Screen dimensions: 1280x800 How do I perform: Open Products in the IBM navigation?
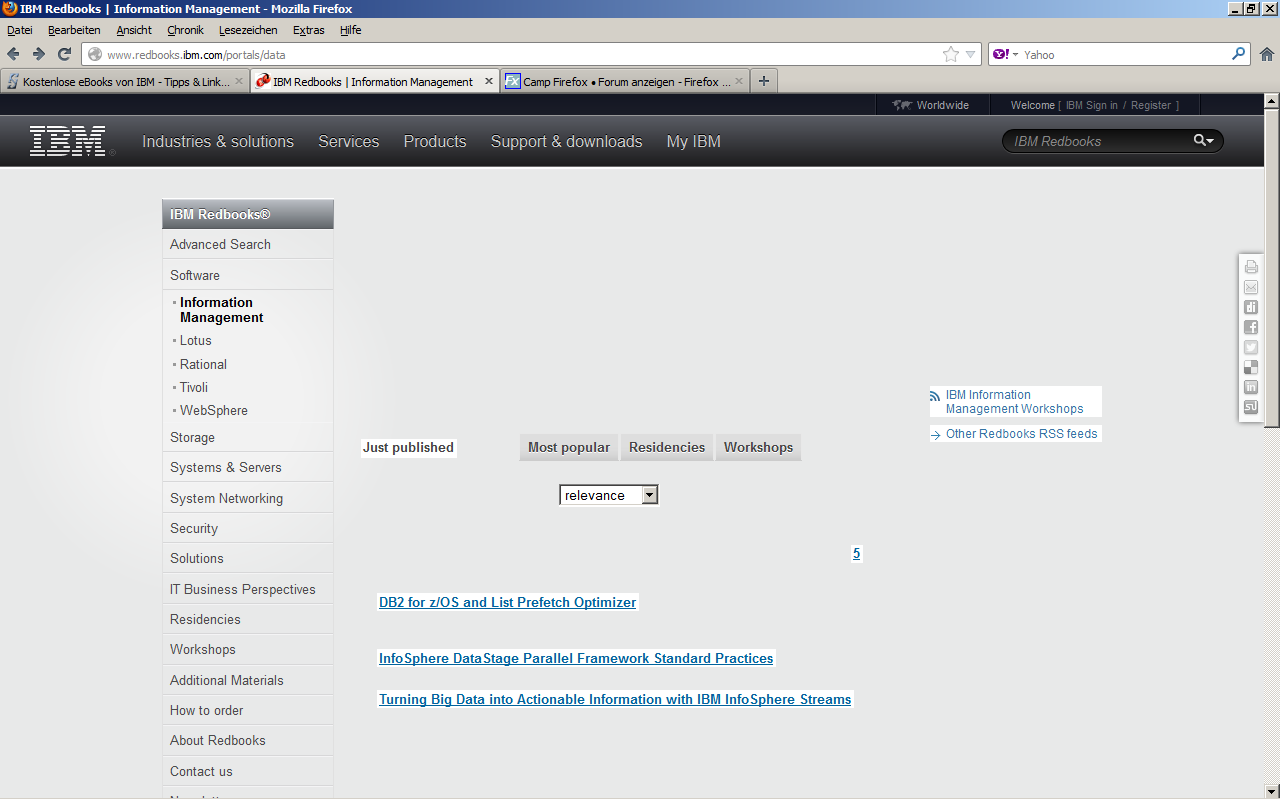coord(435,141)
